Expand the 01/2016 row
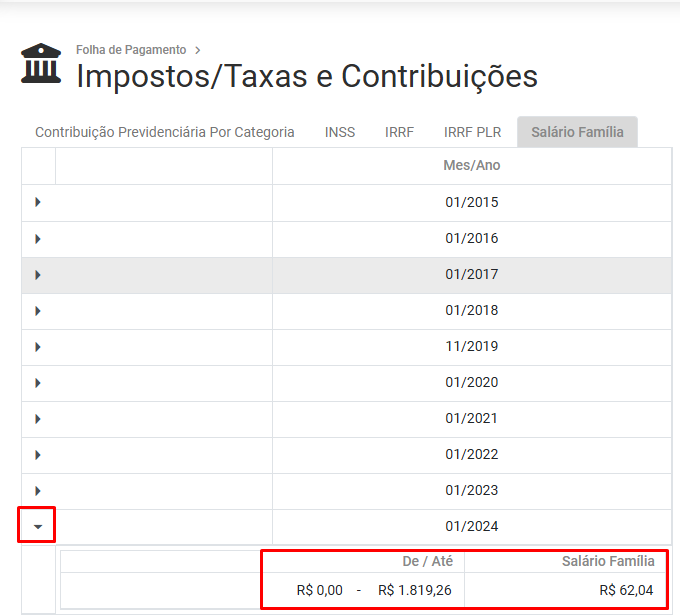 click(38, 239)
